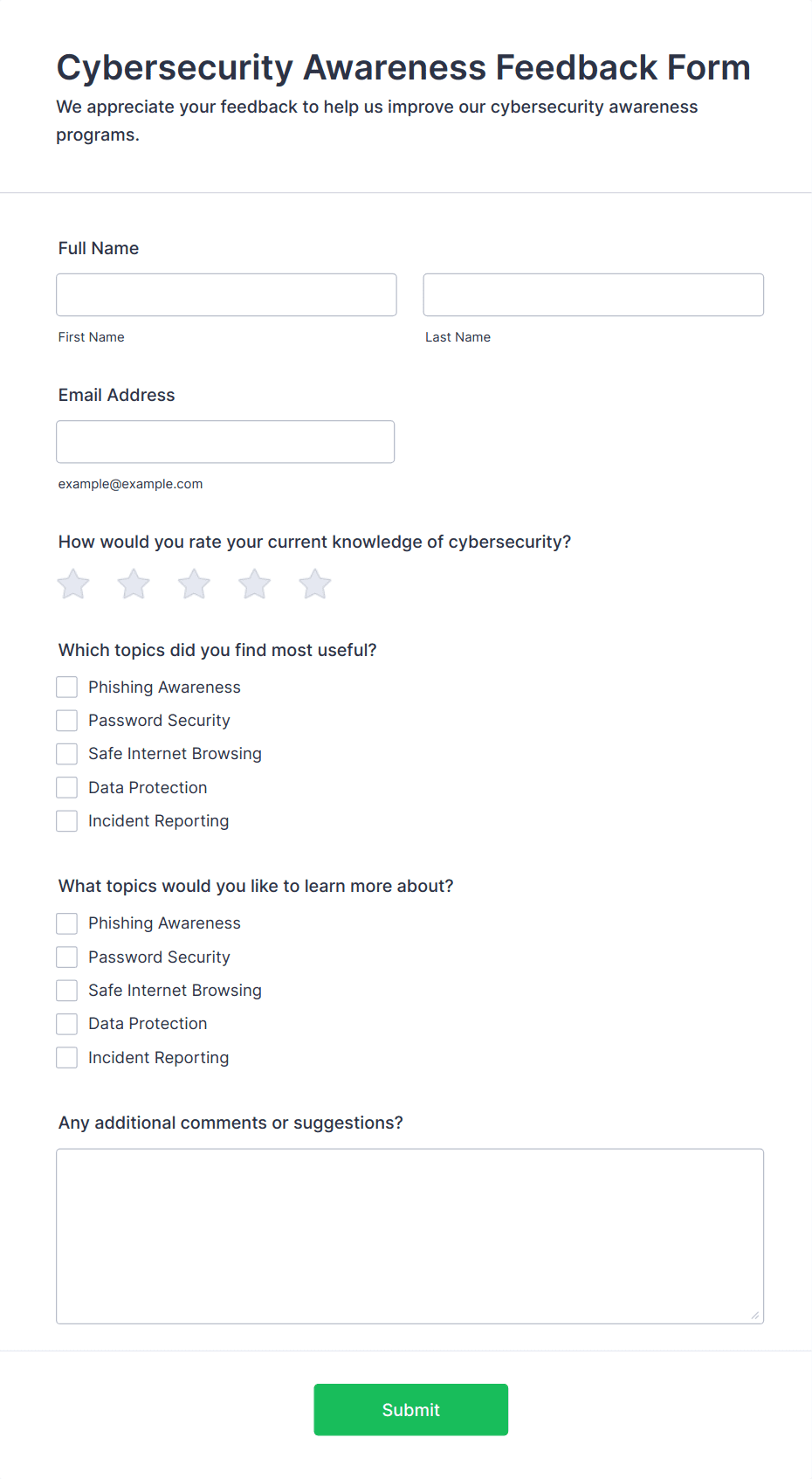Rate cybersecurity knowledge one star
Image resolution: width=812 pixels, height=1479 pixels.
(x=73, y=584)
